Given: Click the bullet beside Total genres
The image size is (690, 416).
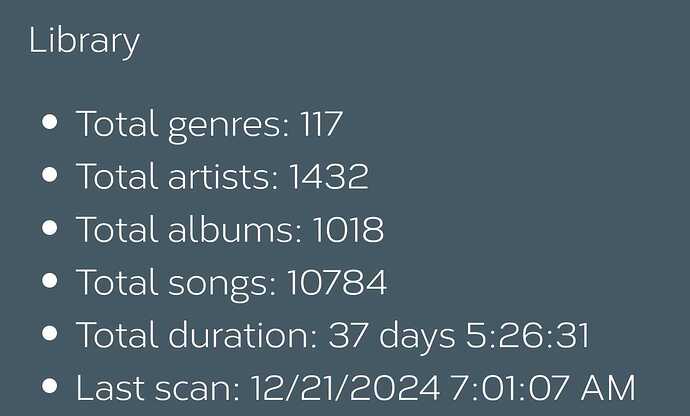Looking at the screenshot, I should tap(50, 122).
